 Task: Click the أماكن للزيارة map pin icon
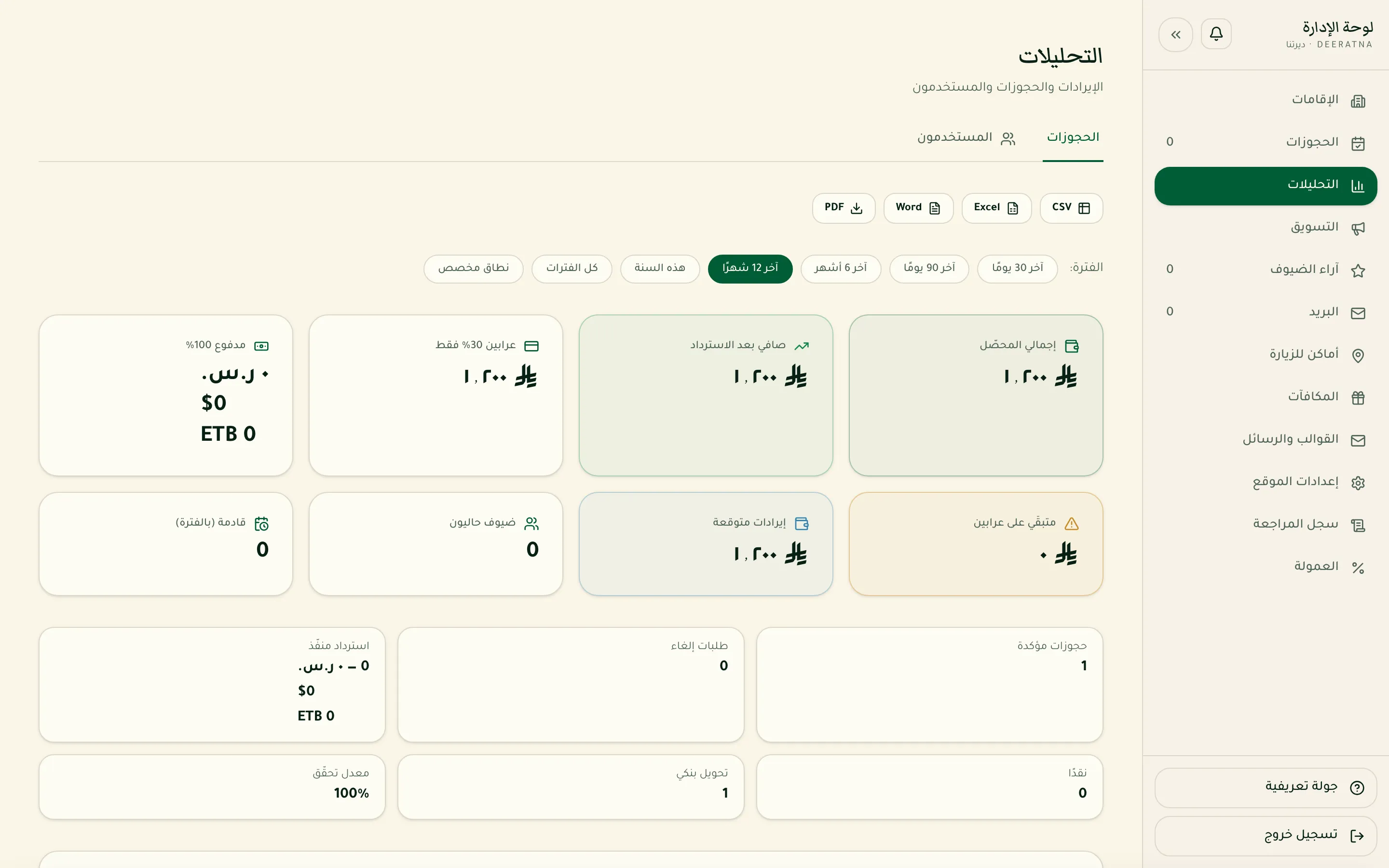1358,355
